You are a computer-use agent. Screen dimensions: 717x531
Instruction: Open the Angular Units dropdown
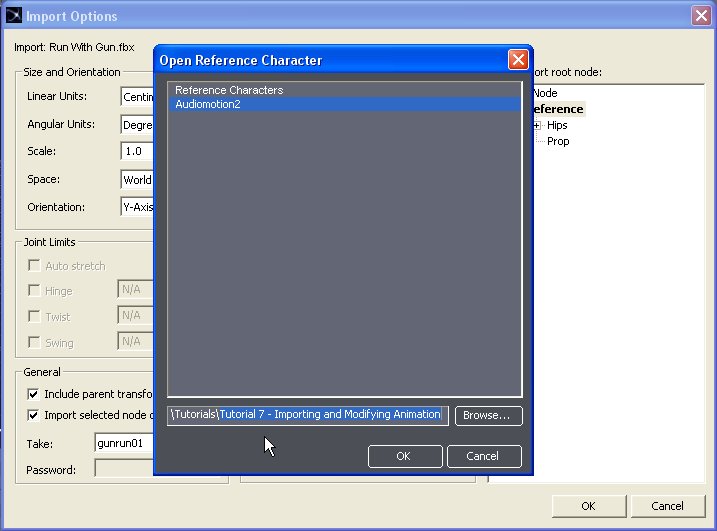(137, 124)
